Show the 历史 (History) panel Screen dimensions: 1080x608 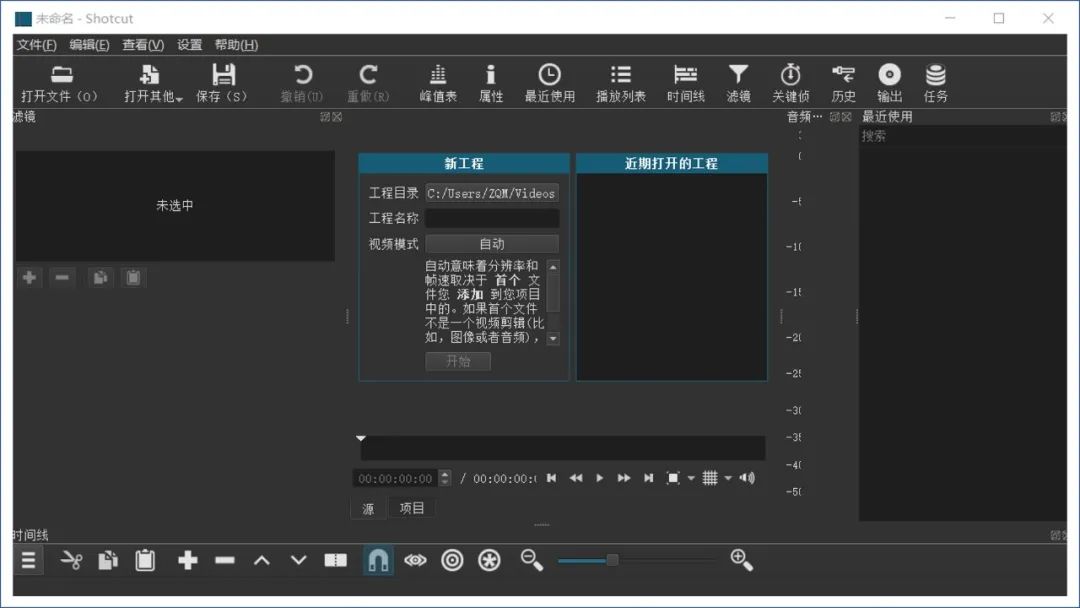(842, 80)
